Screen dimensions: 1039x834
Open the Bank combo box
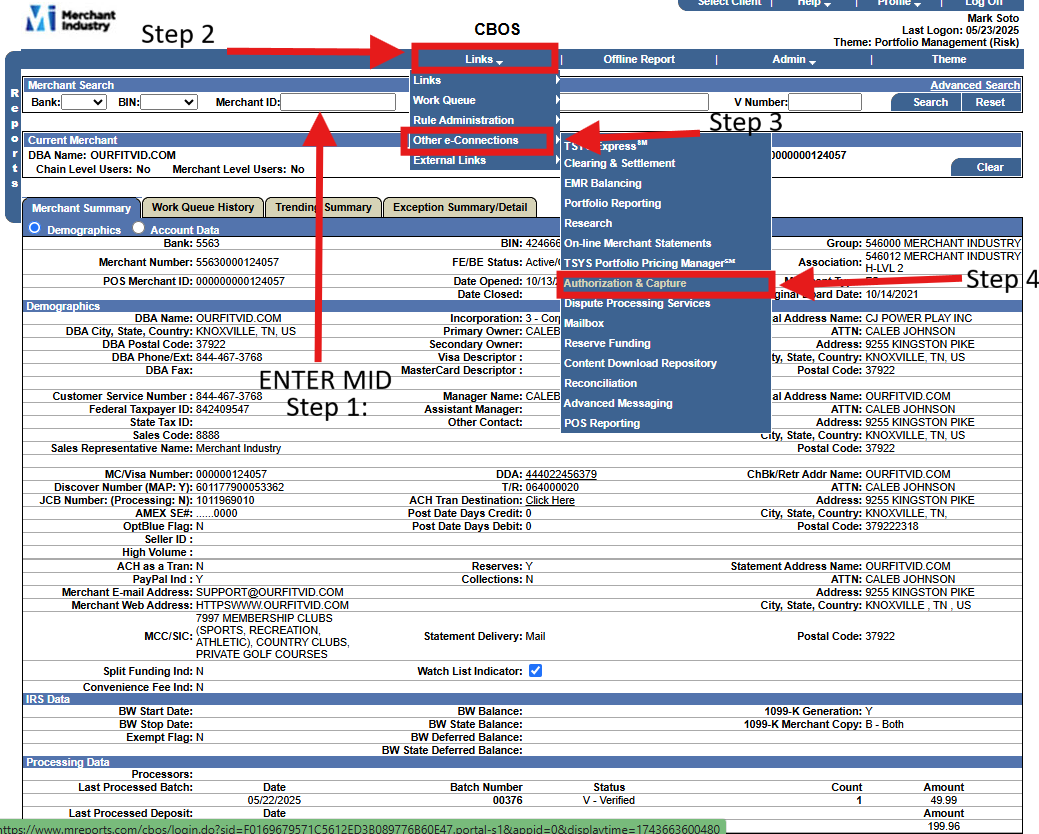[x=83, y=102]
